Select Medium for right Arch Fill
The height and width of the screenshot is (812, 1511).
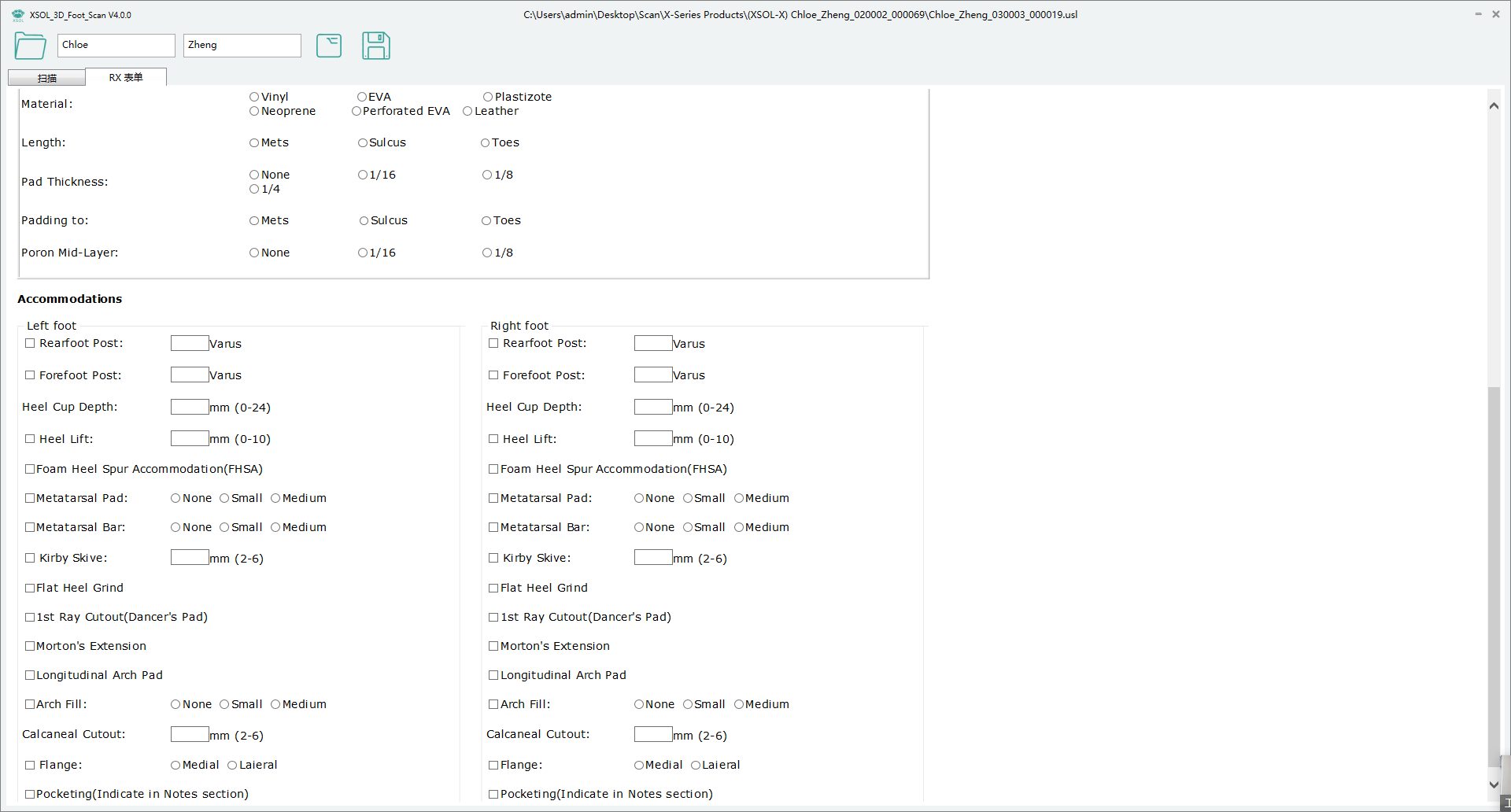coord(739,704)
